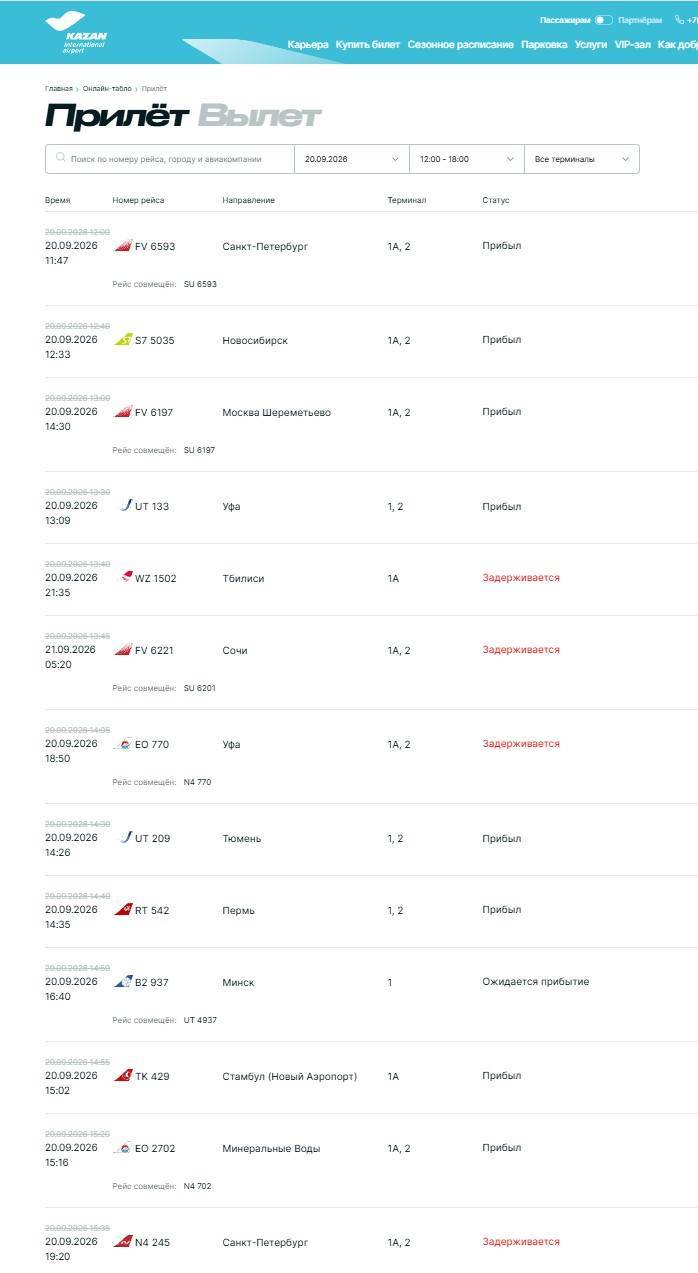
Task: Switch to the Вылет tab
Action: pyautogui.click(x=259, y=116)
